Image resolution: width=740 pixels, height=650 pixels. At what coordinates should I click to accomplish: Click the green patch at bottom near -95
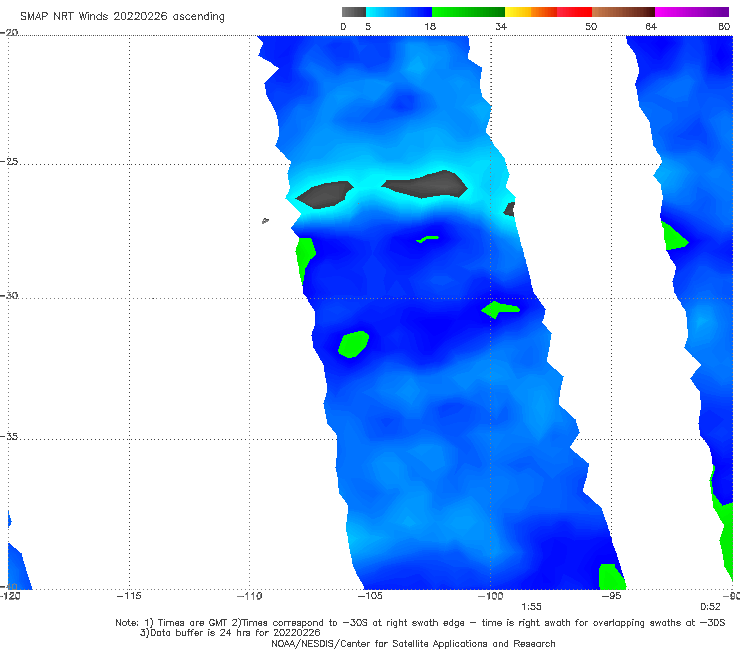(x=612, y=577)
